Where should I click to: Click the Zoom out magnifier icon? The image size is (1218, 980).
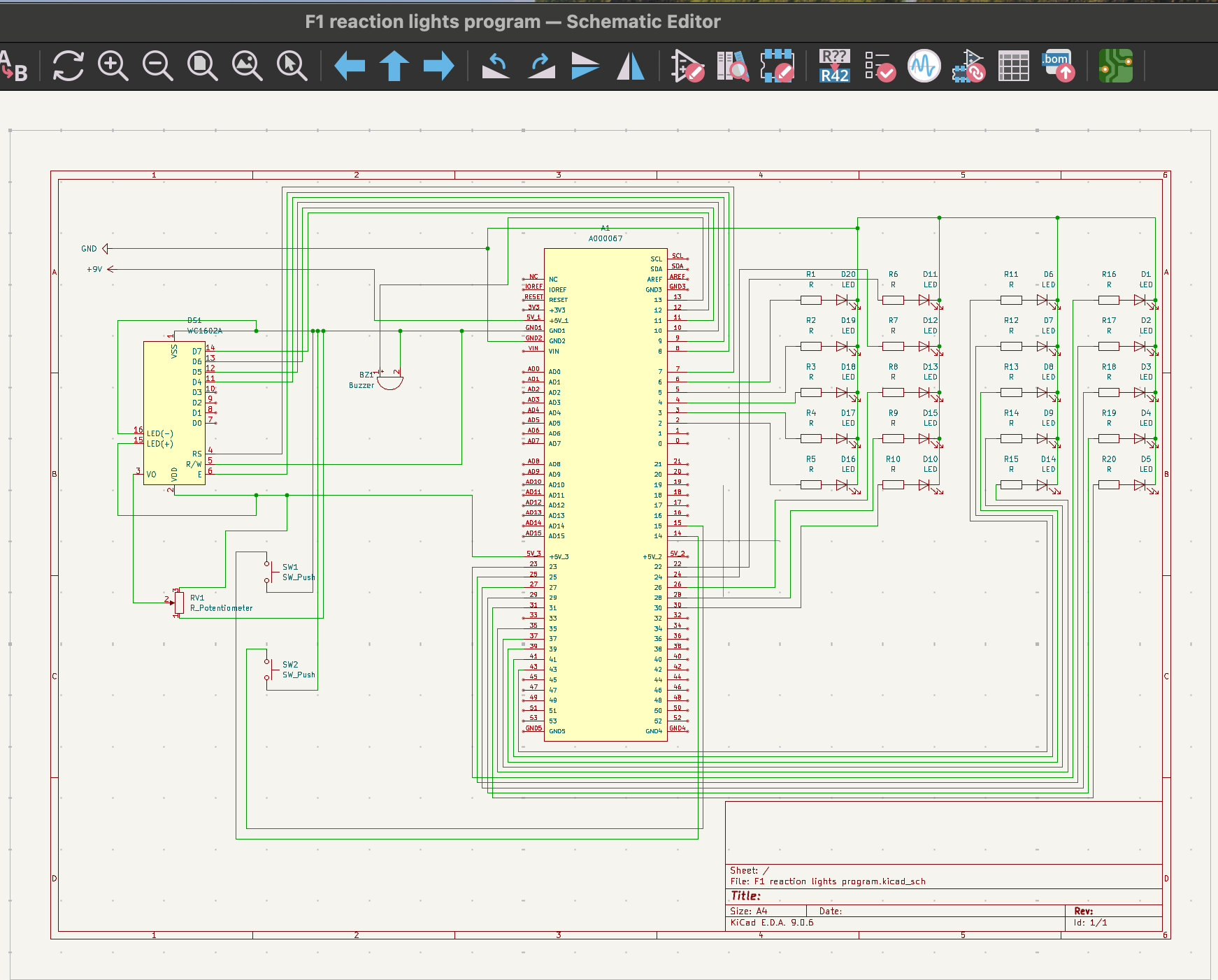pos(157,66)
